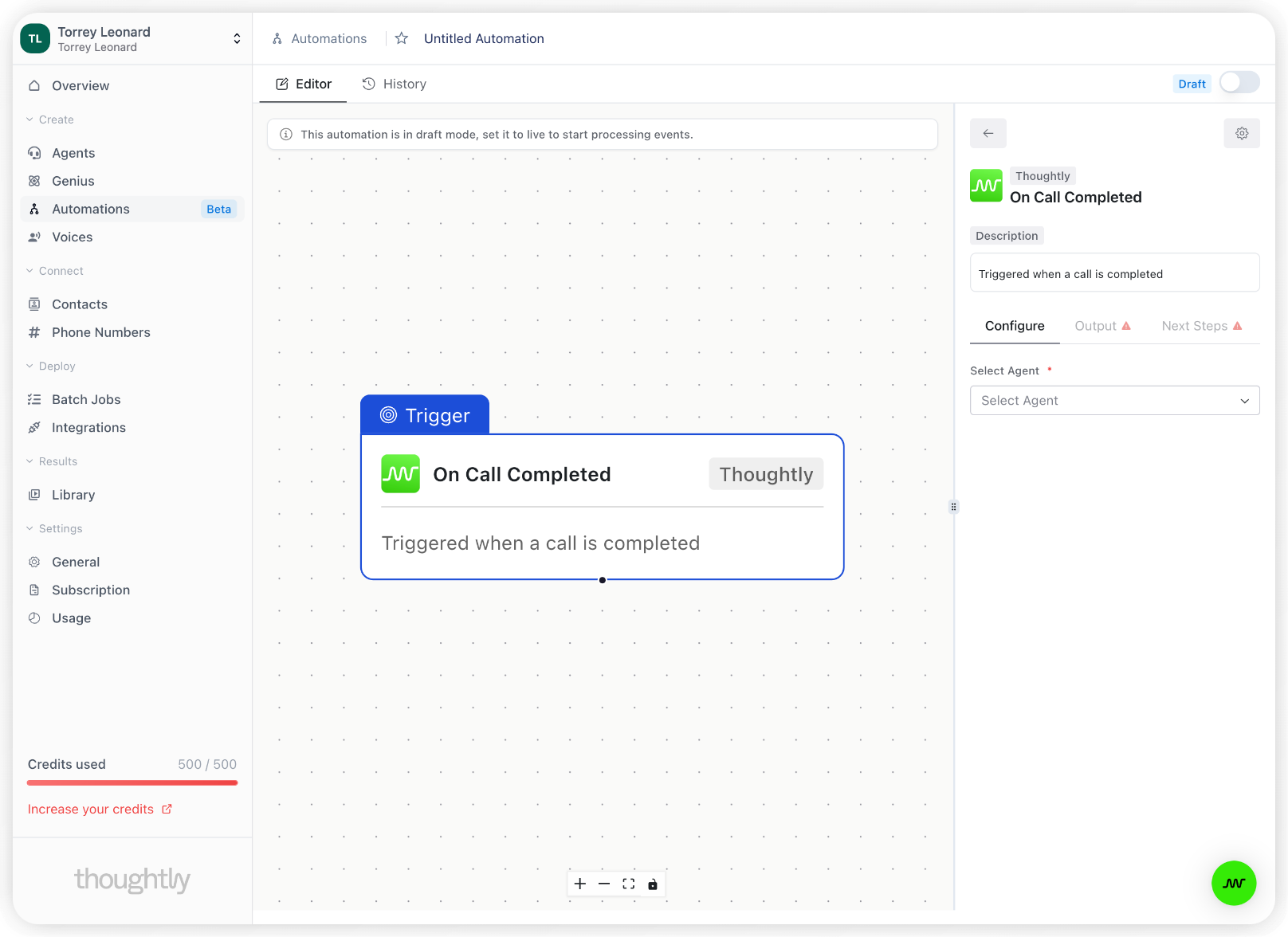Viewport: 1288px width, 937px height.
Task: Zoom out on the canvas
Action: (x=604, y=884)
